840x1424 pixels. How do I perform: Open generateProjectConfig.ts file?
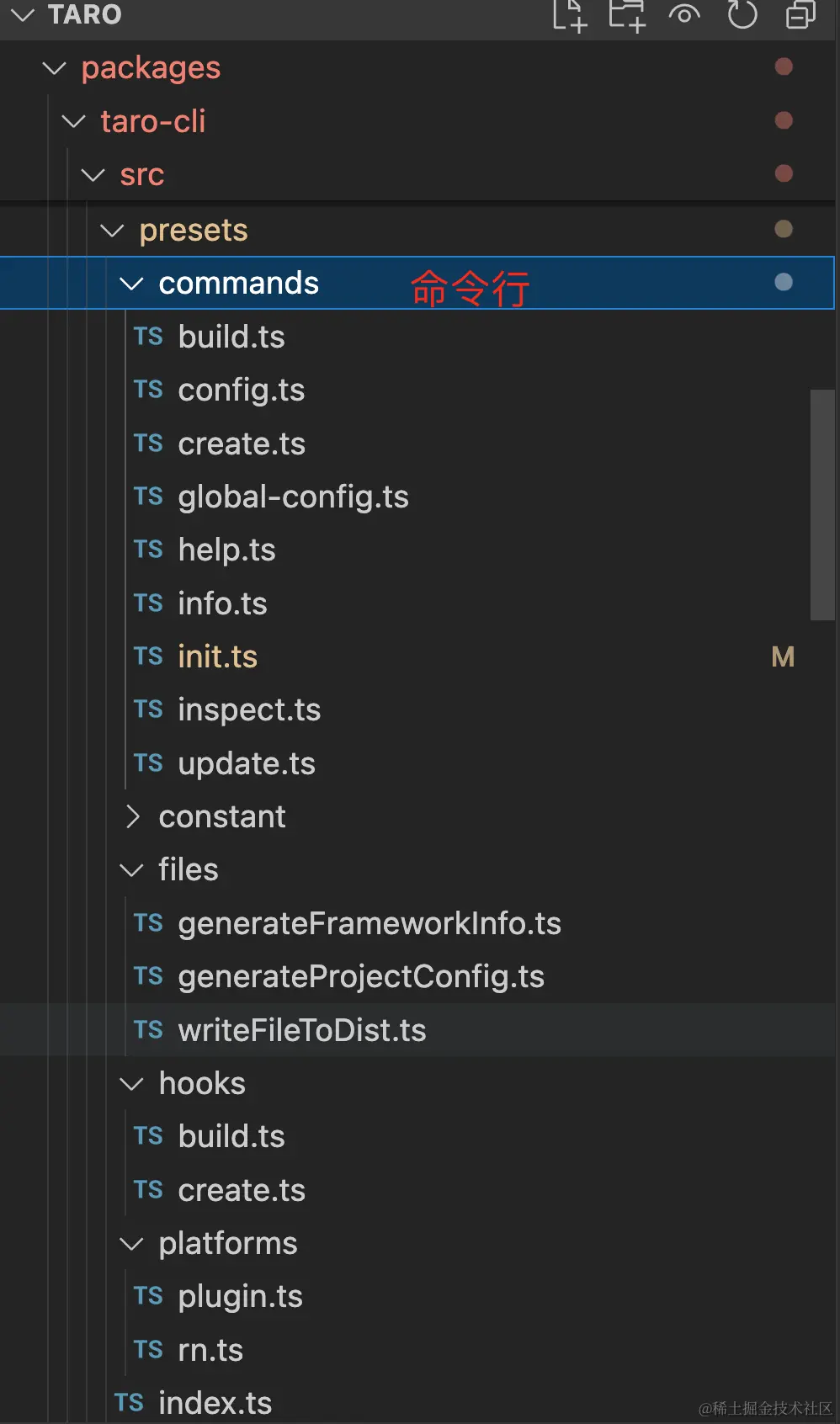pos(361,977)
